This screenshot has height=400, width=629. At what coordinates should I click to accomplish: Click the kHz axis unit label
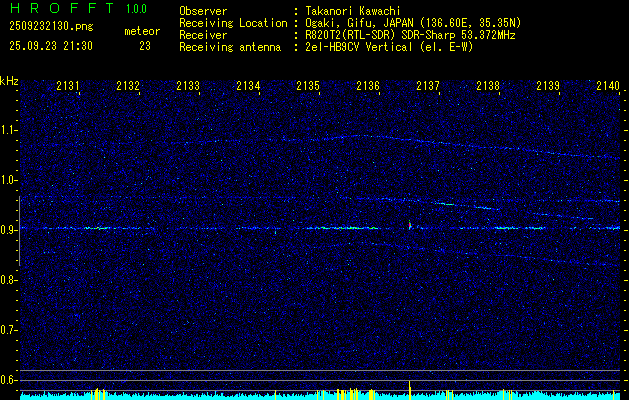pyautogui.click(x=9, y=81)
